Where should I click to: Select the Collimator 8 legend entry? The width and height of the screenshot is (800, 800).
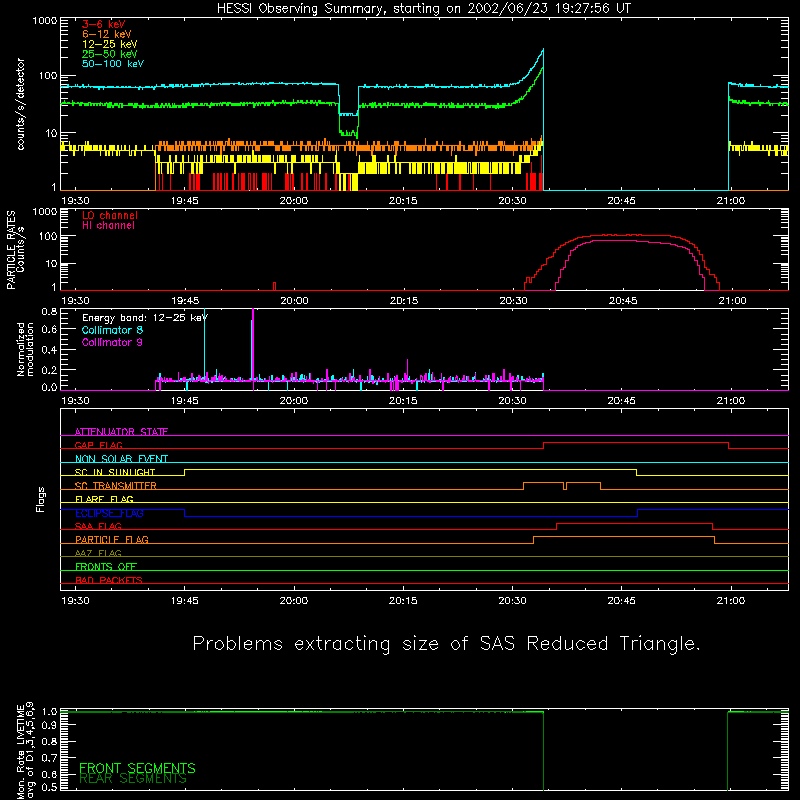[112, 330]
